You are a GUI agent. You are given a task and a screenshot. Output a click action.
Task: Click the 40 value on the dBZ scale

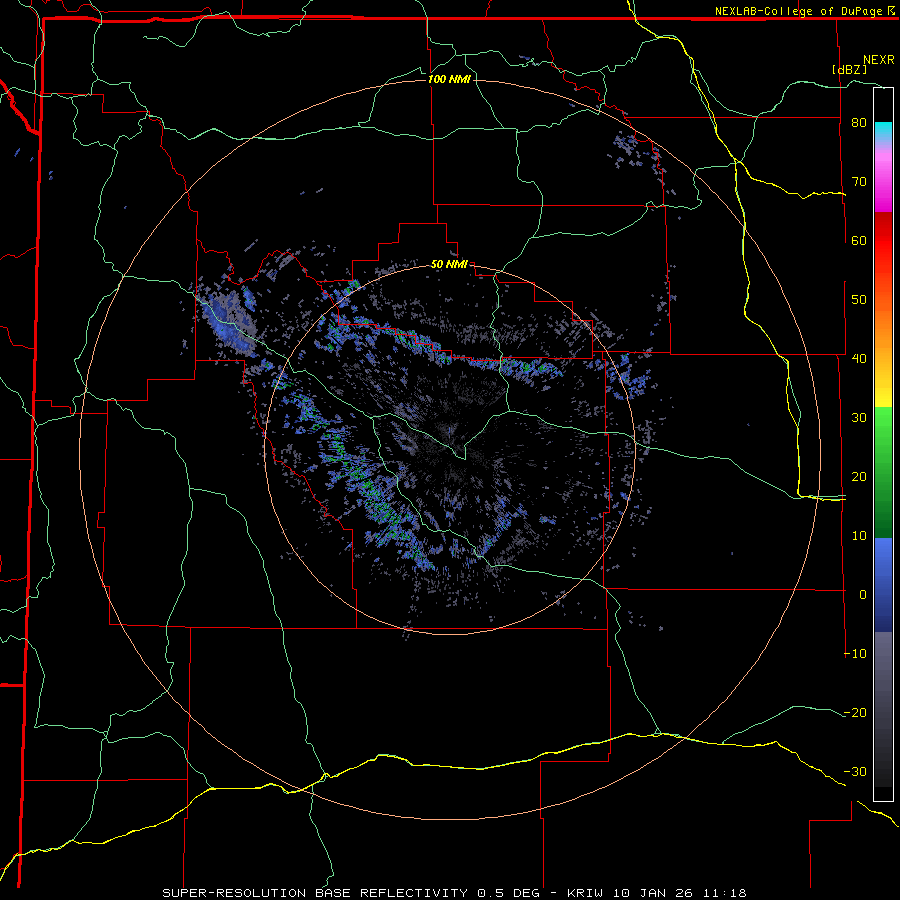(x=859, y=359)
